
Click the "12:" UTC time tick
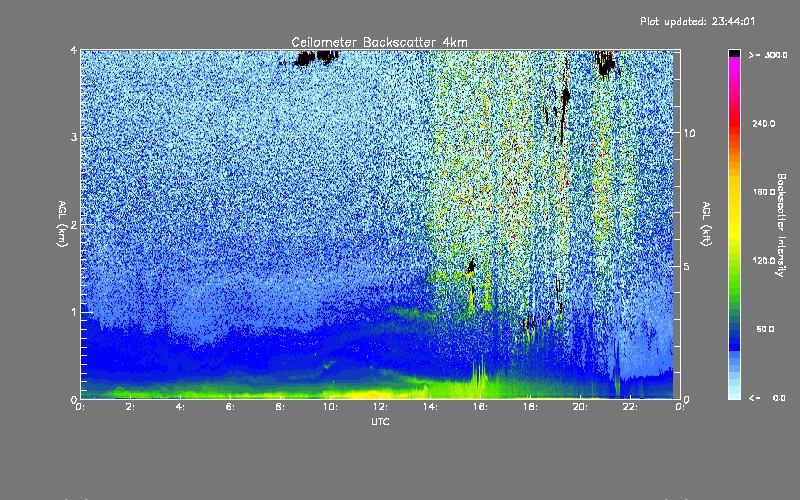(x=380, y=407)
